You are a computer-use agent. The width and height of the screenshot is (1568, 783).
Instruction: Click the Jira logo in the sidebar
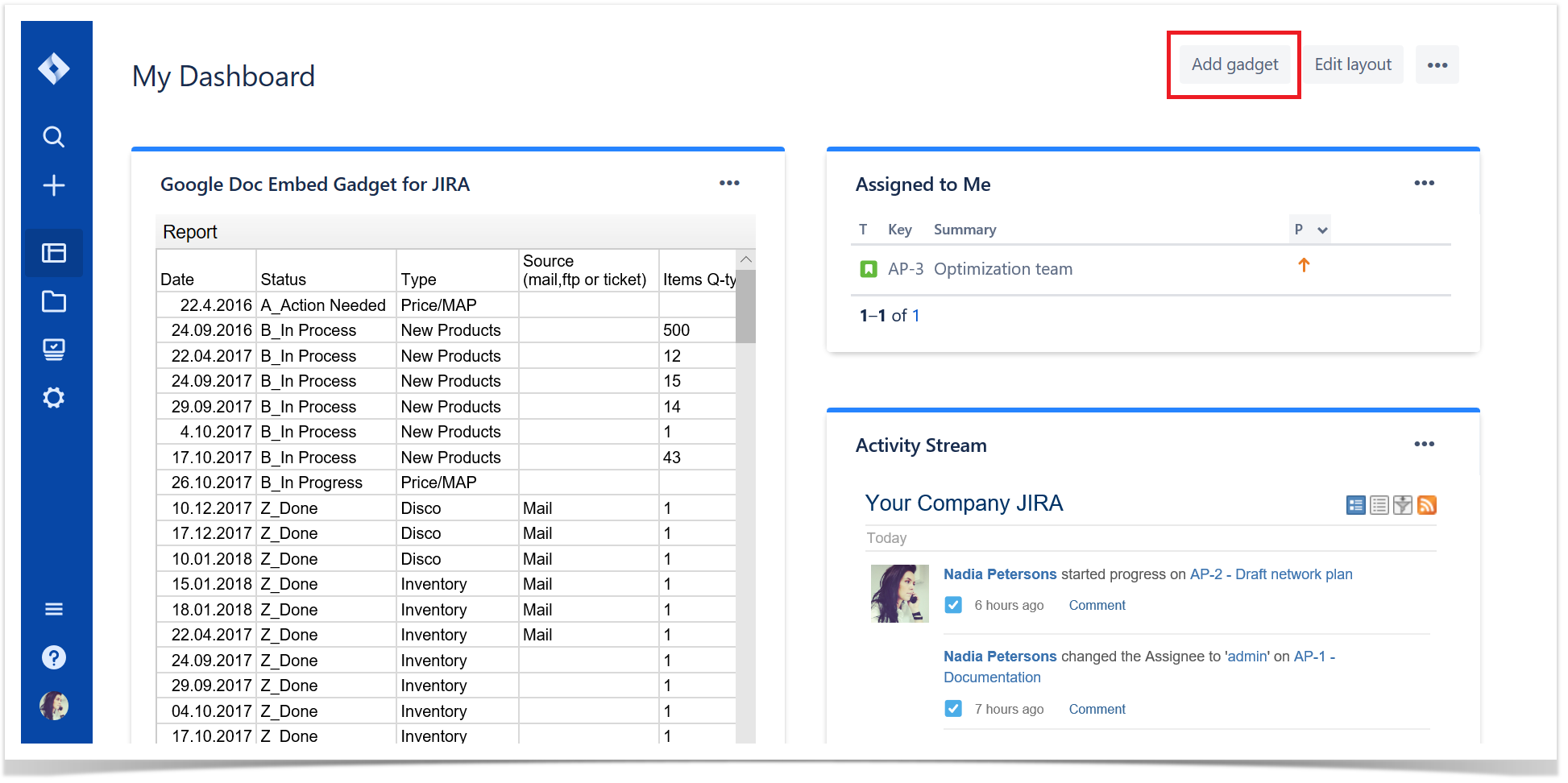click(54, 68)
